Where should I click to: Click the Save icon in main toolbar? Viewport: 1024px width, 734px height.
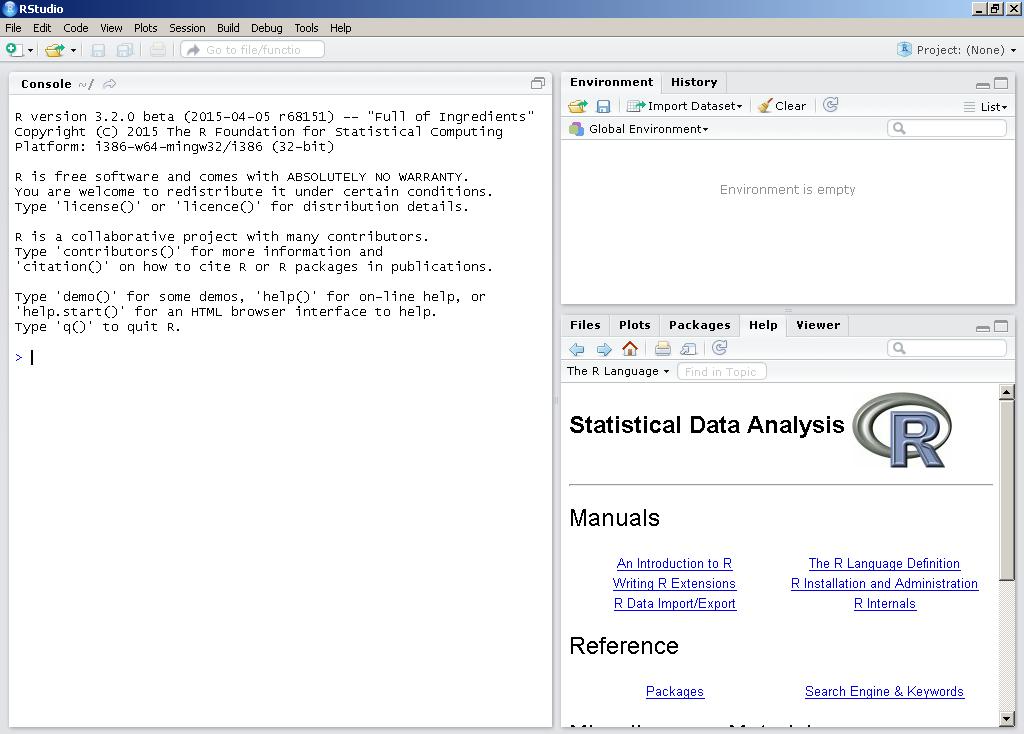tap(98, 50)
